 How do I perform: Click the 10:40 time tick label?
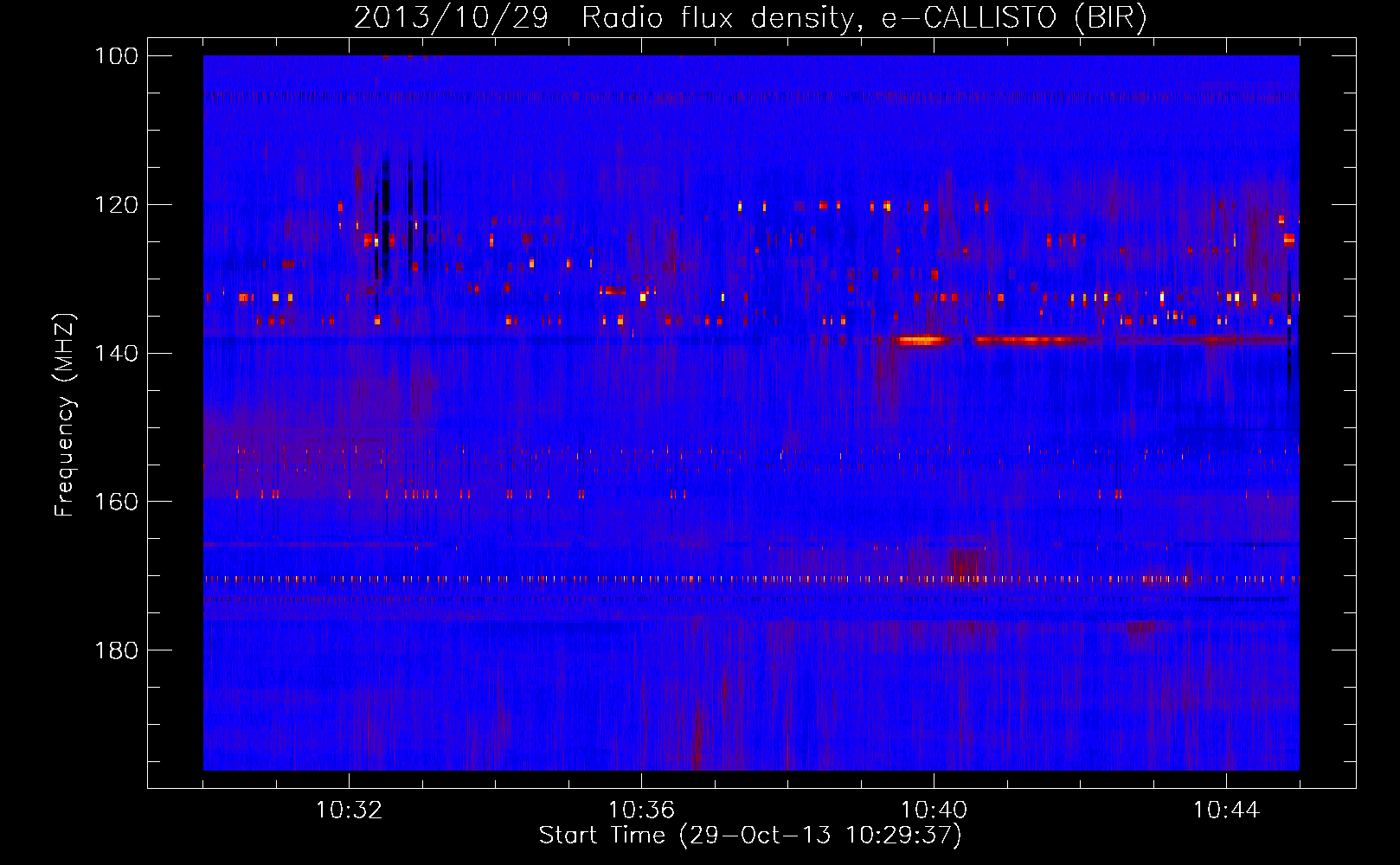tap(934, 810)
